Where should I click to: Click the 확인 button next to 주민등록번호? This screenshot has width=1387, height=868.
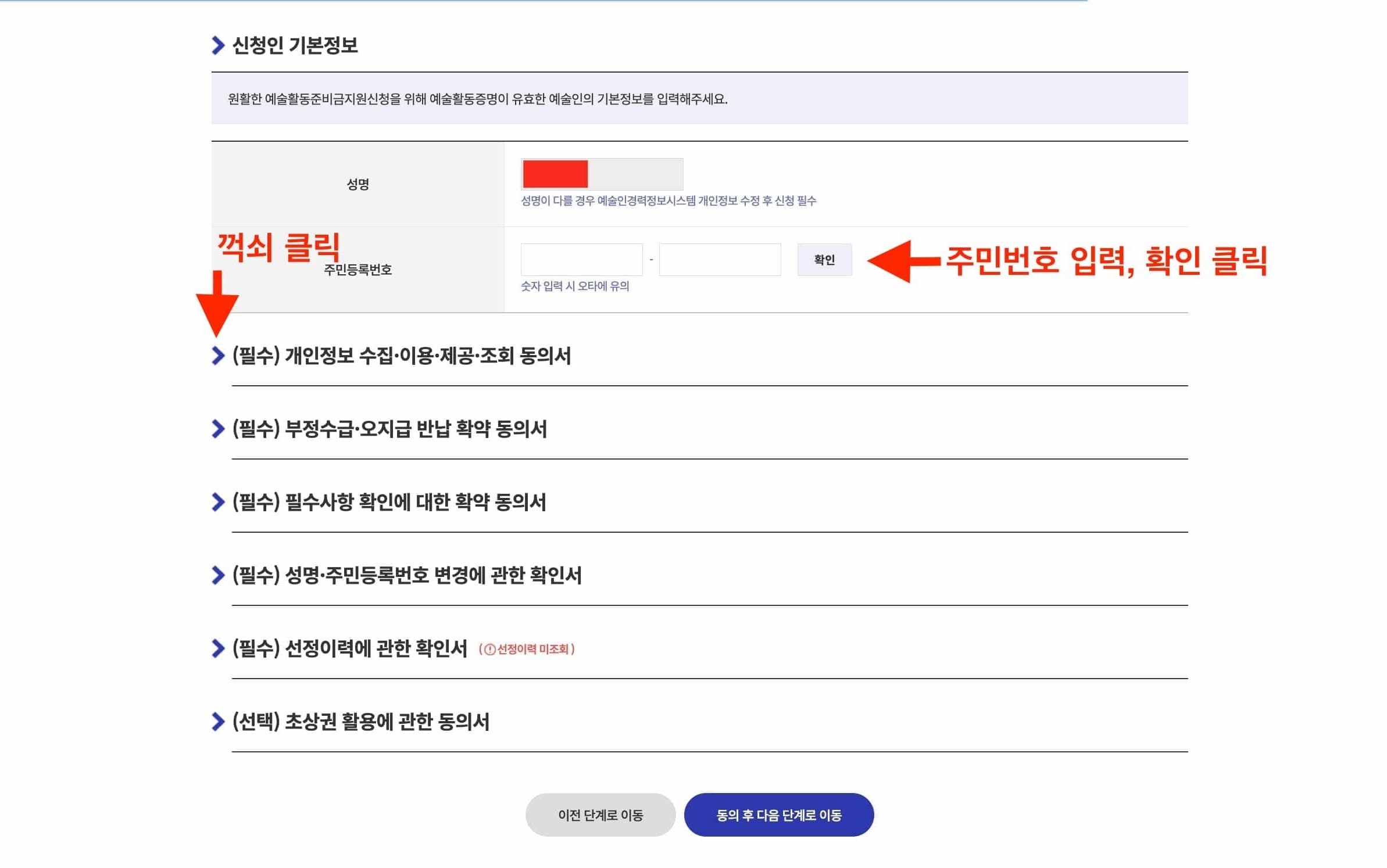pyautogui.click(x=824, y=260)
